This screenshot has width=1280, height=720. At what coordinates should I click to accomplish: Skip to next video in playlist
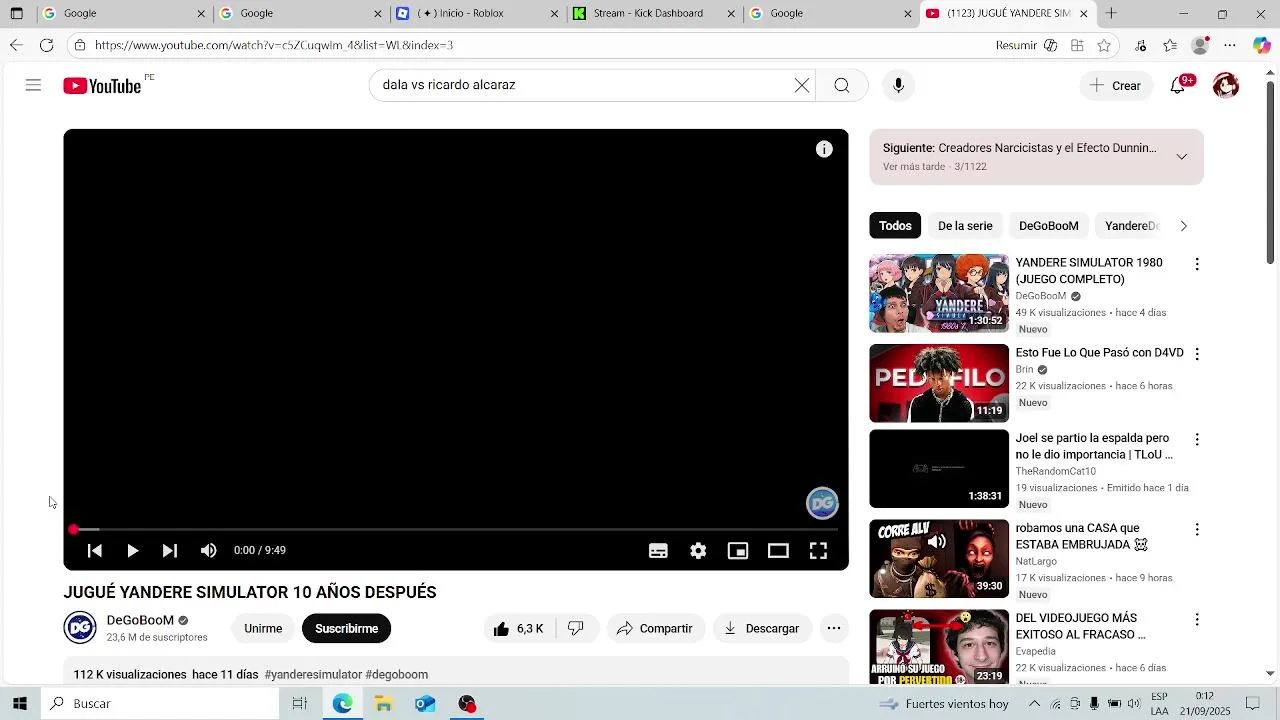170,550
